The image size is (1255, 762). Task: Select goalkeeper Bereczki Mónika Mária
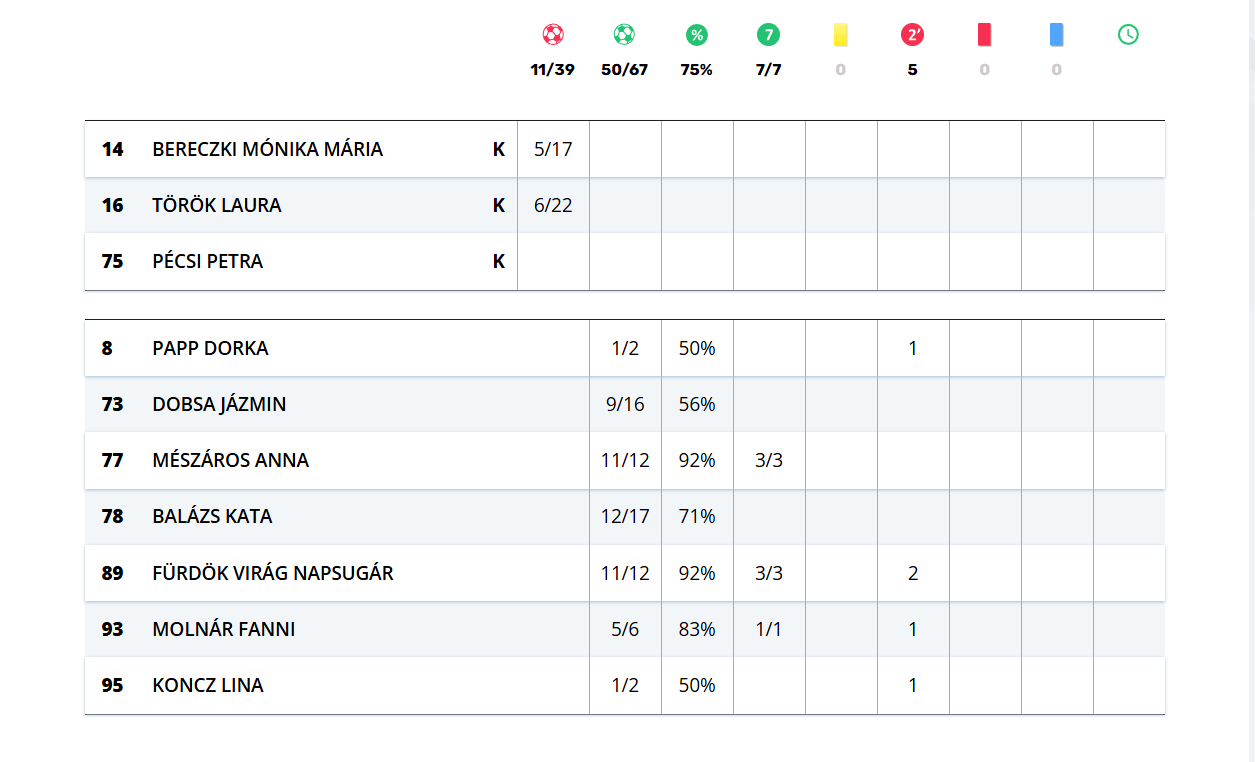[267, 149]
